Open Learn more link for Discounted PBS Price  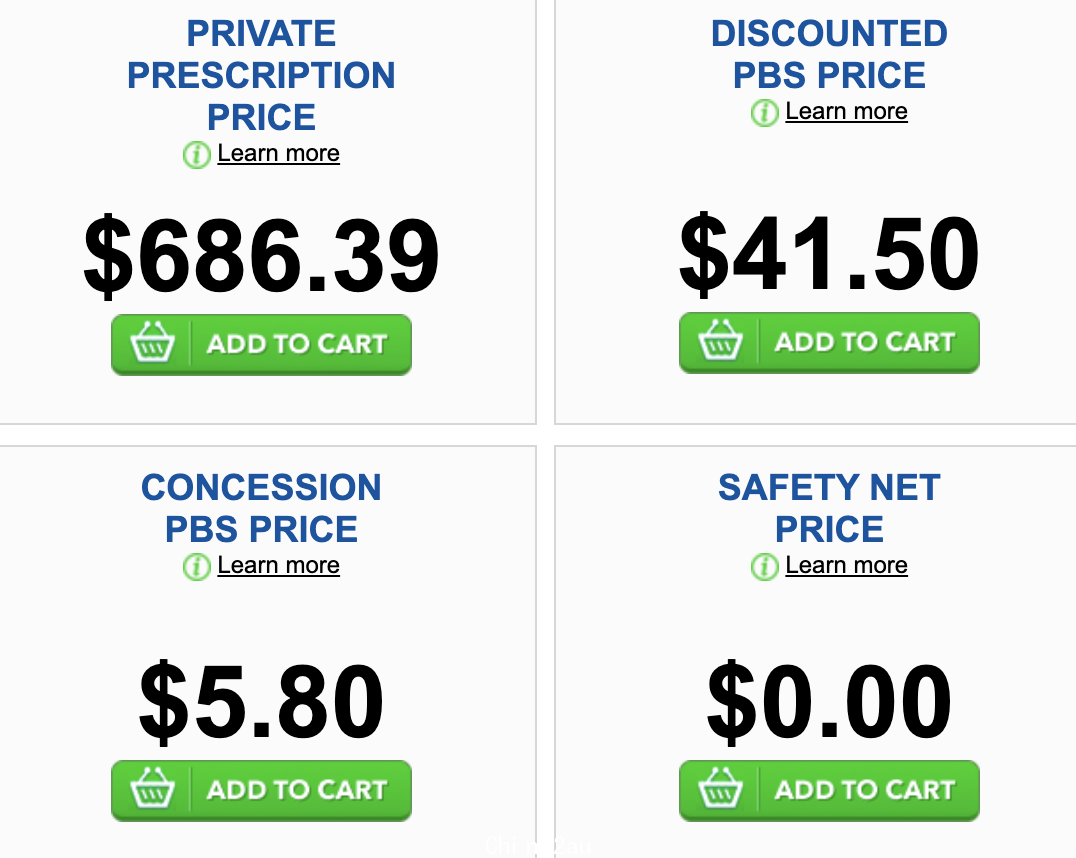(x=846, y=111)
